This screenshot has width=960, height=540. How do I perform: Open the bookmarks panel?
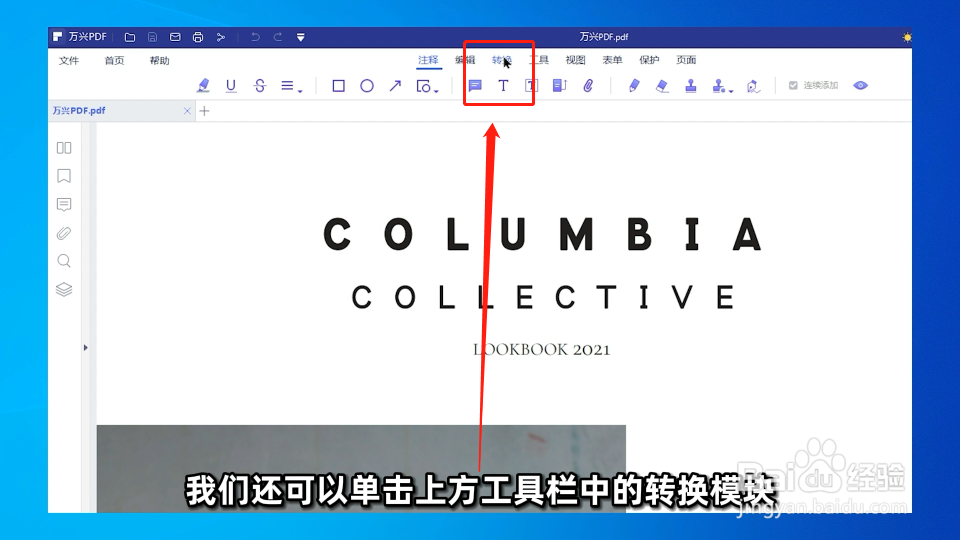64,176
